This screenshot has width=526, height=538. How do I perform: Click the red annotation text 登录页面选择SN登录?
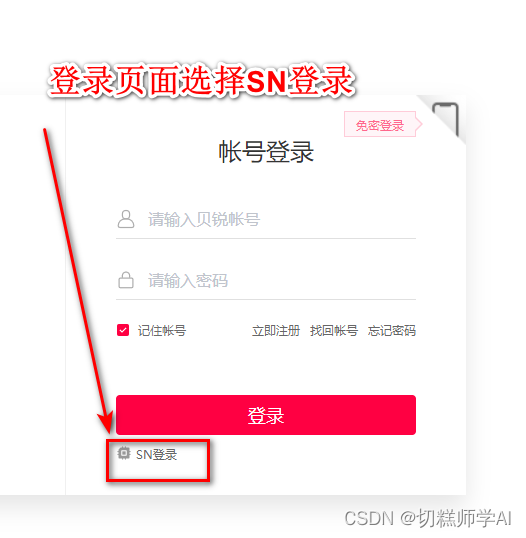tap(202, 81)
